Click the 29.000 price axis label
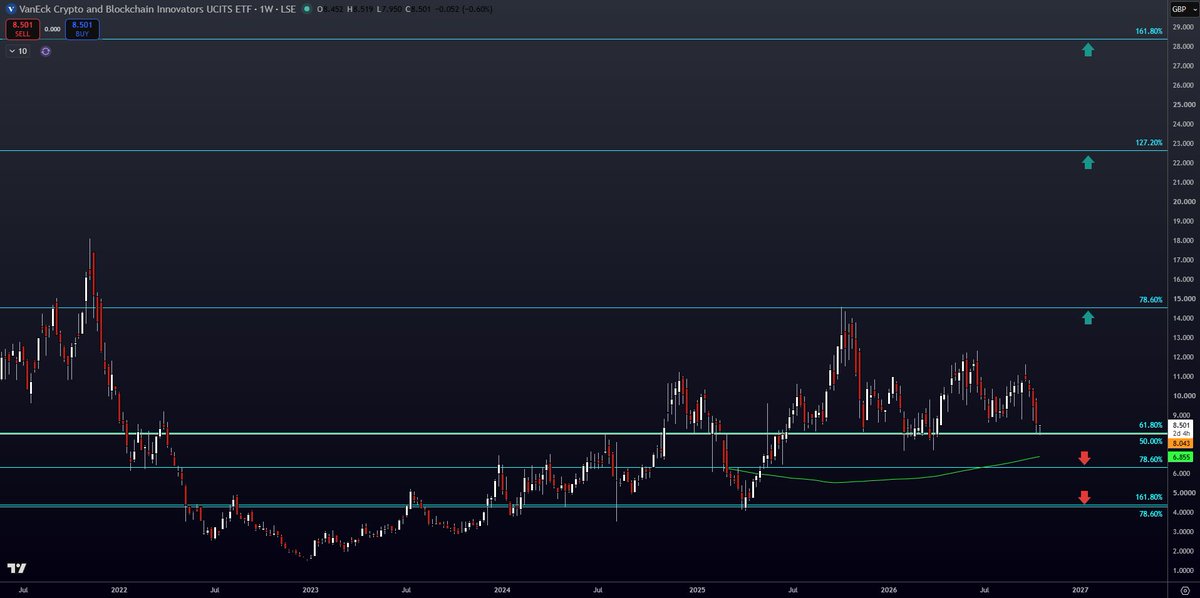This screenshot has width=1200, height=598. [1181, 27]
